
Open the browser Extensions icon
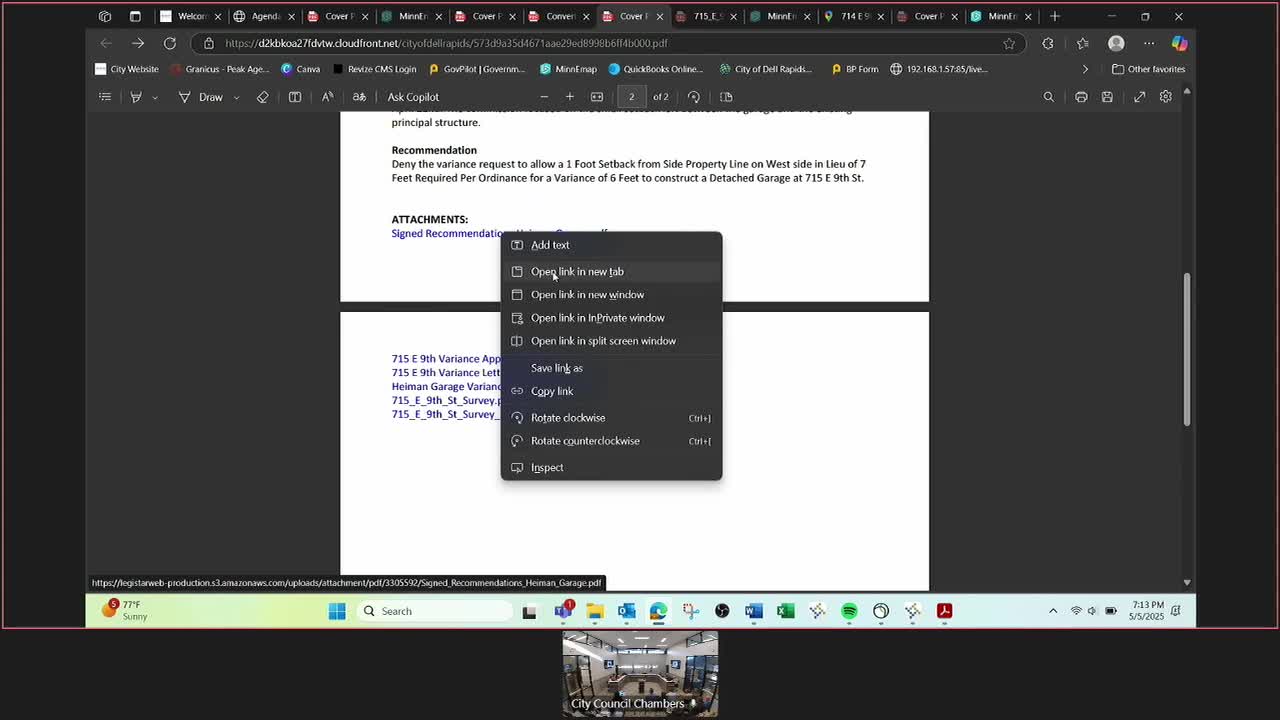[x=1048, y=44]
